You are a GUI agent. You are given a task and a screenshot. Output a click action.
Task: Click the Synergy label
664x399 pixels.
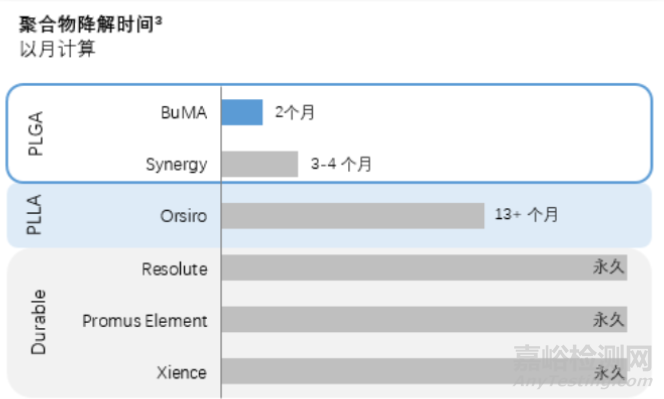[x=177, y=164]
